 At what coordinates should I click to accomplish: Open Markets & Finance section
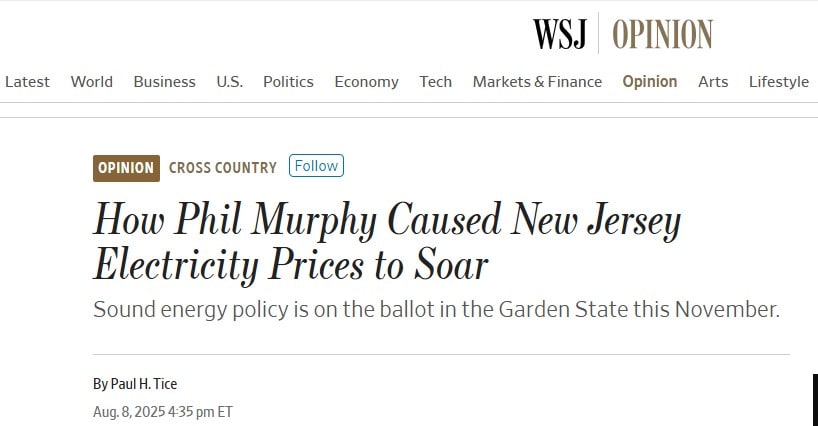(x=537, y=82)
